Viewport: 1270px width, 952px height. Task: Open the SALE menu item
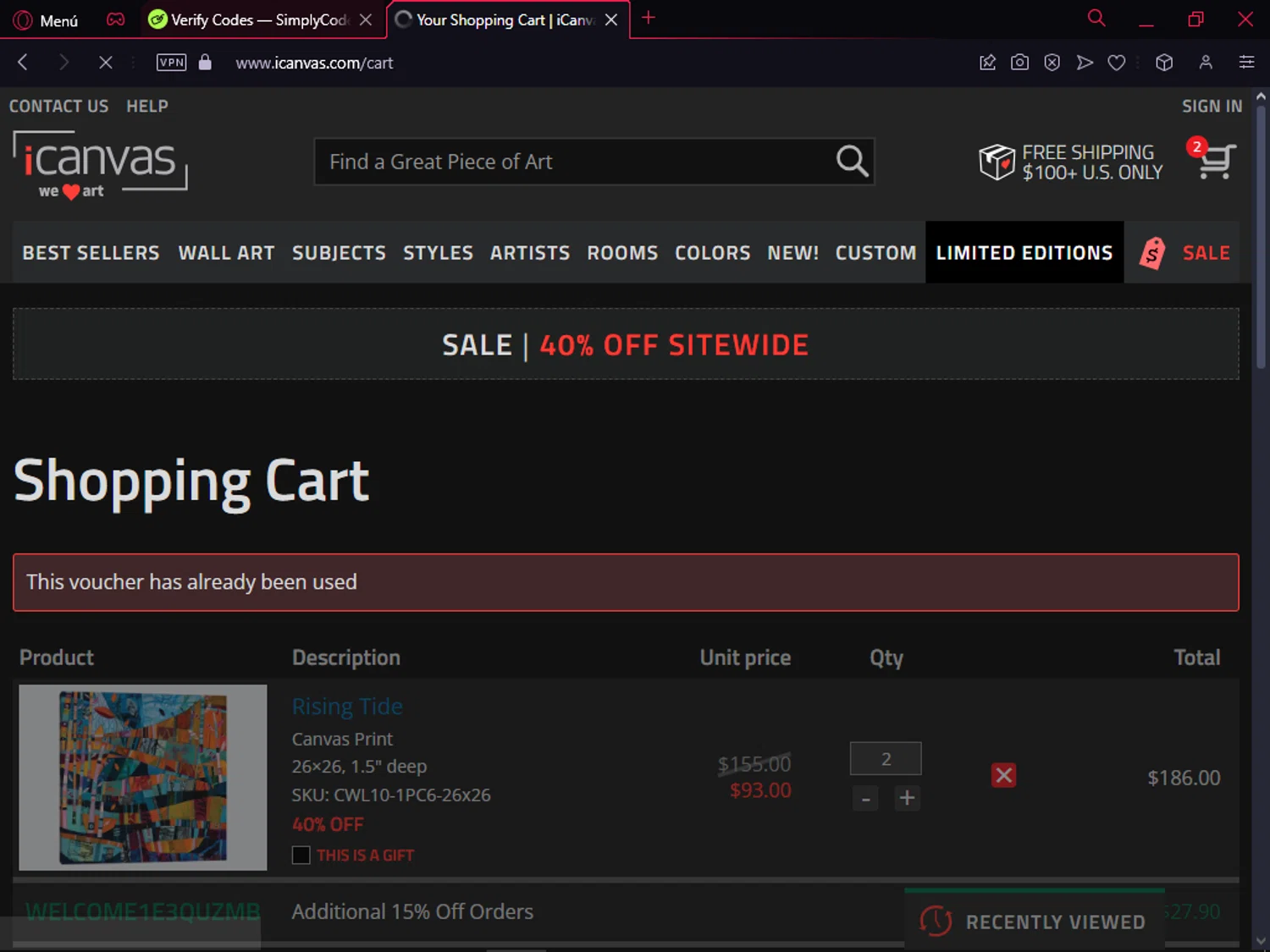coord(1206,252)
